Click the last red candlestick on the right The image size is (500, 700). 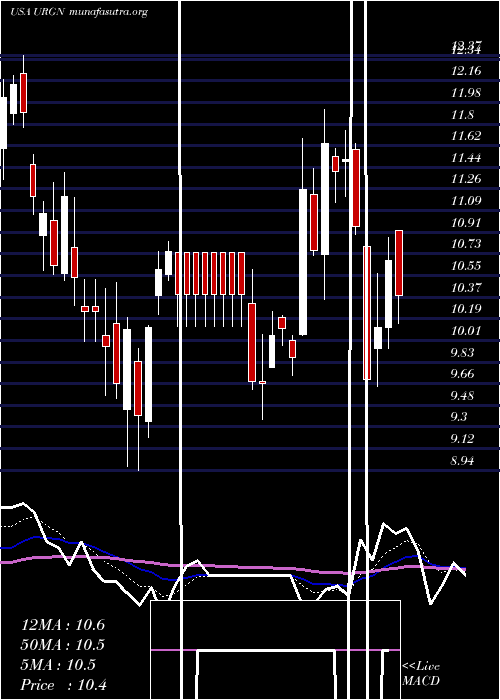(399, 263)
